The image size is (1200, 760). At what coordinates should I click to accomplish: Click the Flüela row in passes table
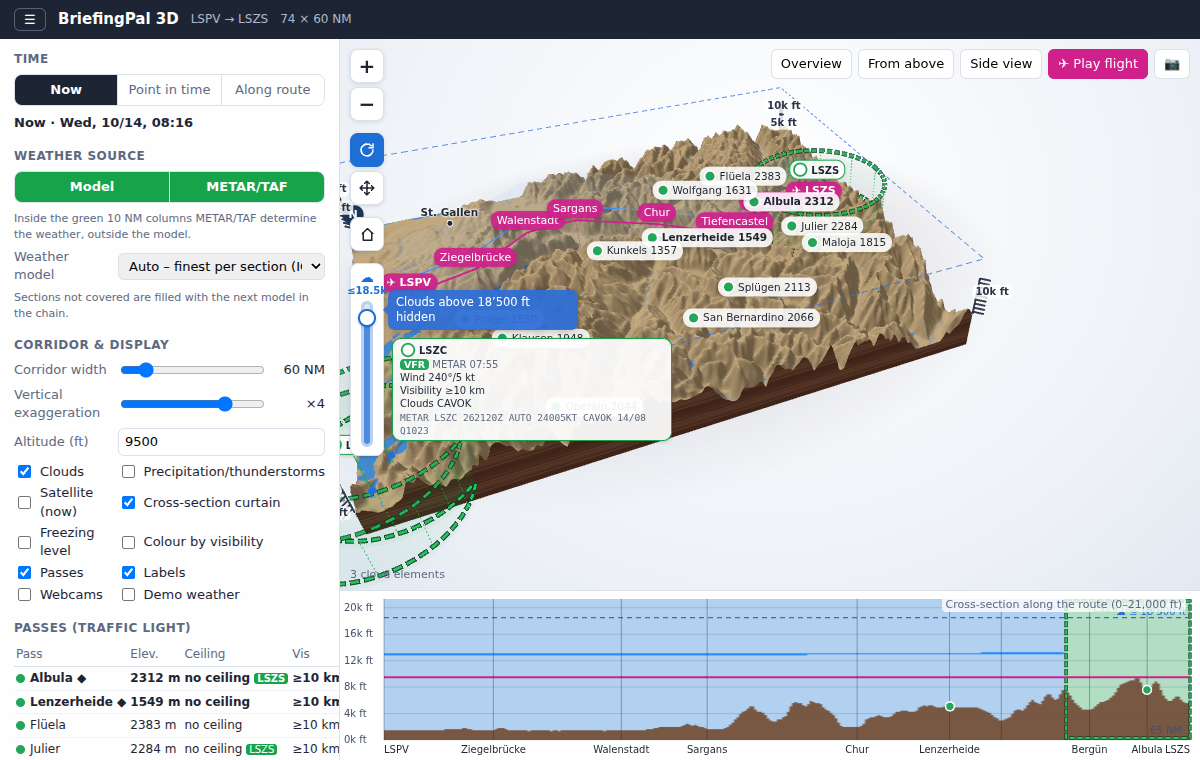[x=177, y=725]
